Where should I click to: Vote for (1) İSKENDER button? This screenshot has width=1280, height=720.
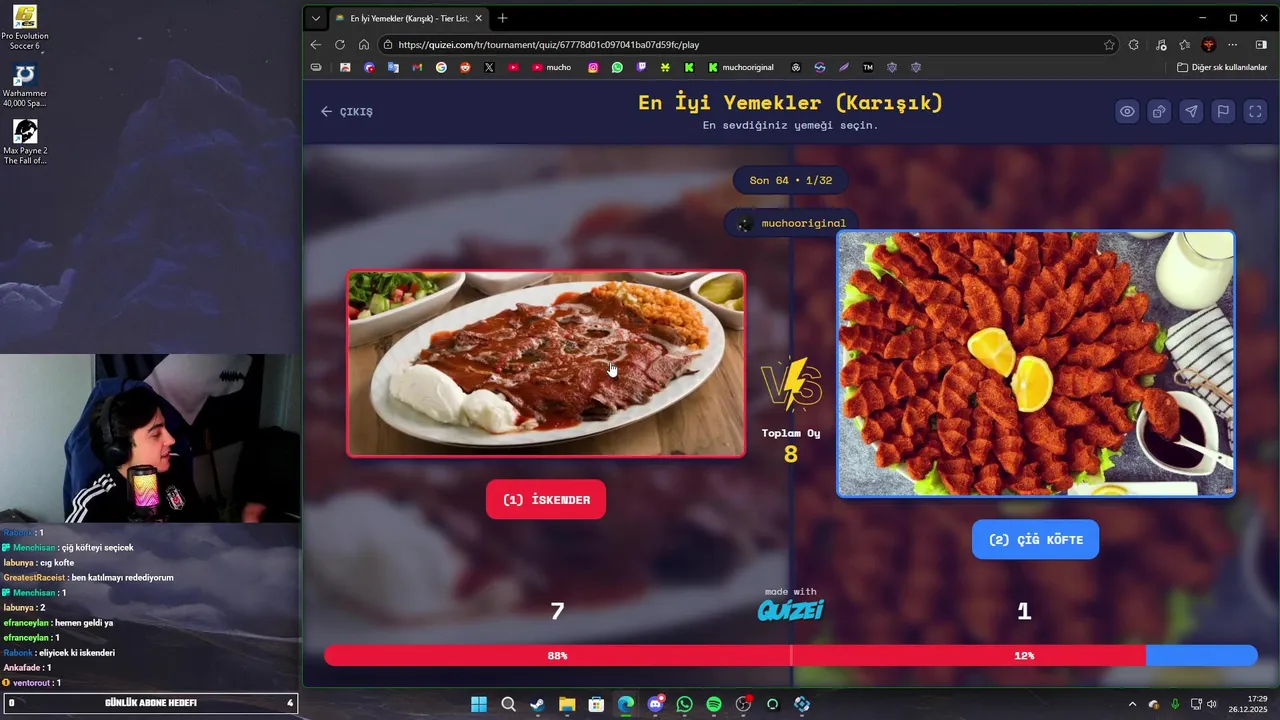pos(546,500)
